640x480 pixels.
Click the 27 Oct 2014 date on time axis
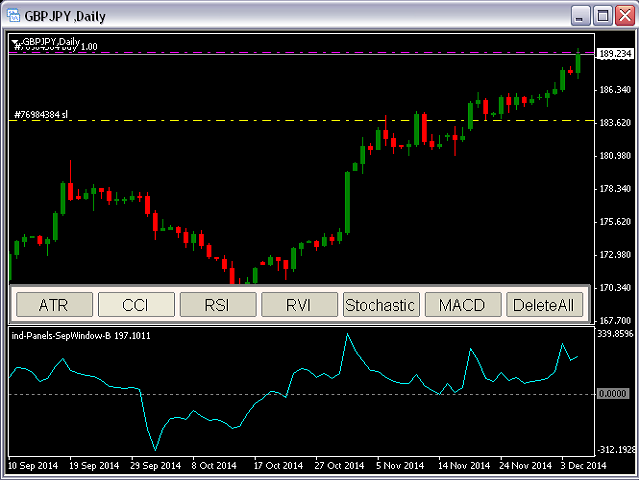point(339,466)
